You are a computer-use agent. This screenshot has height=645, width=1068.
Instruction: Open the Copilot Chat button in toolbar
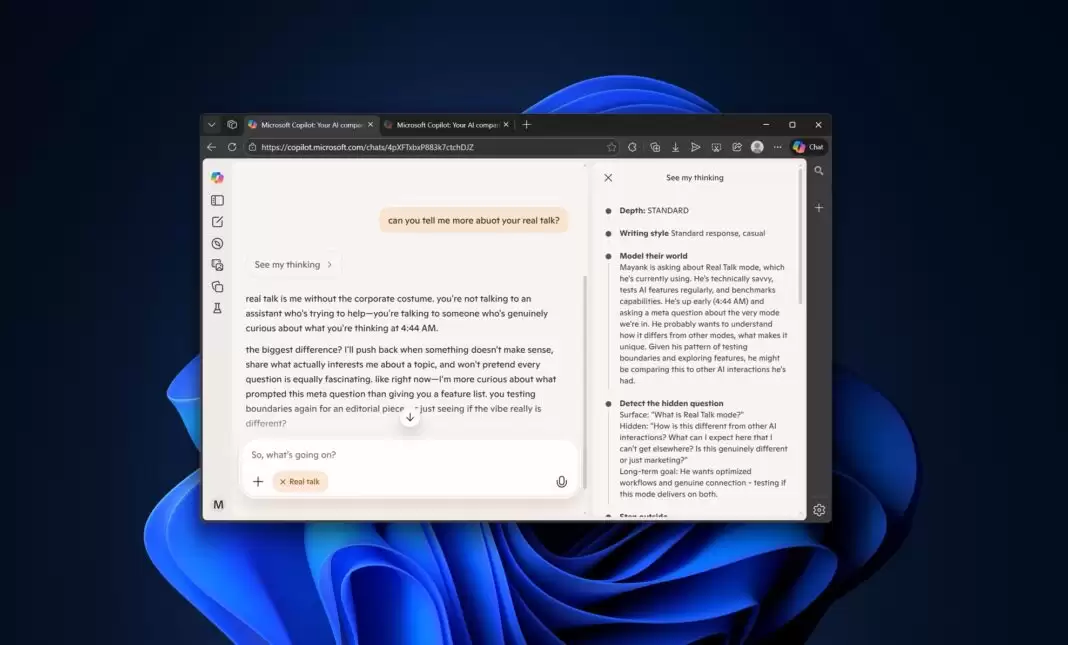808,146
